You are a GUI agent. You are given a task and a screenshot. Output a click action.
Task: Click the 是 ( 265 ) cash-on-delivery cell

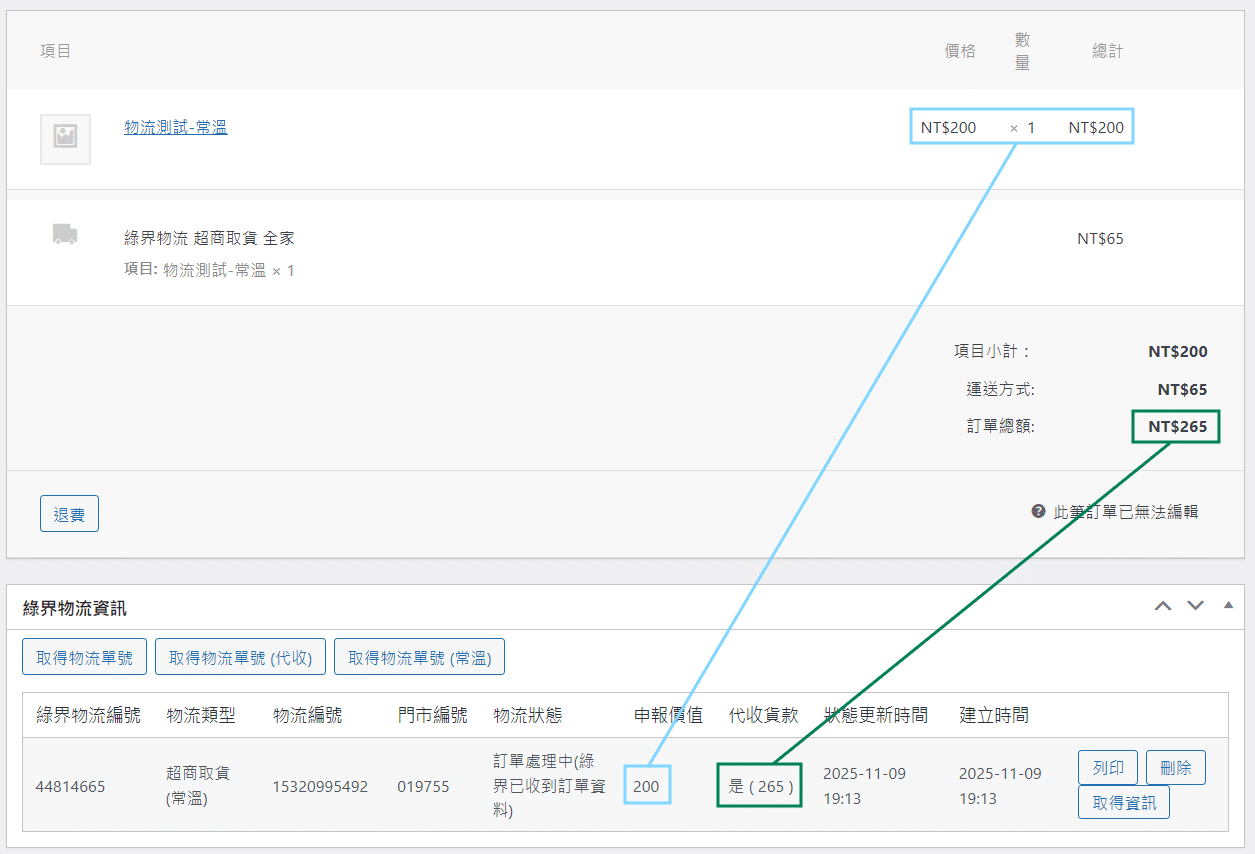click(x=760, y=786)
